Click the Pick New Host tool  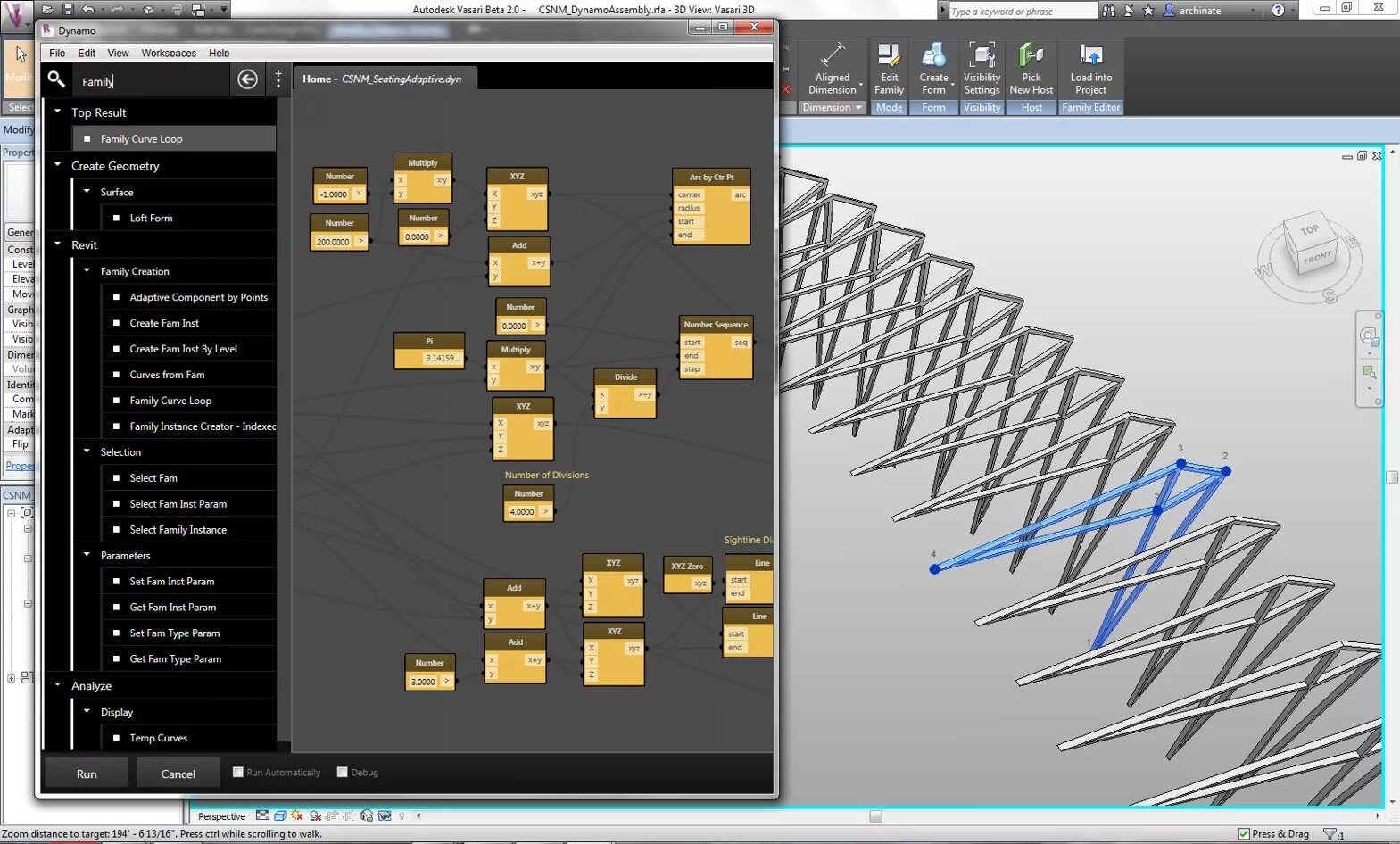point(1031,68)
